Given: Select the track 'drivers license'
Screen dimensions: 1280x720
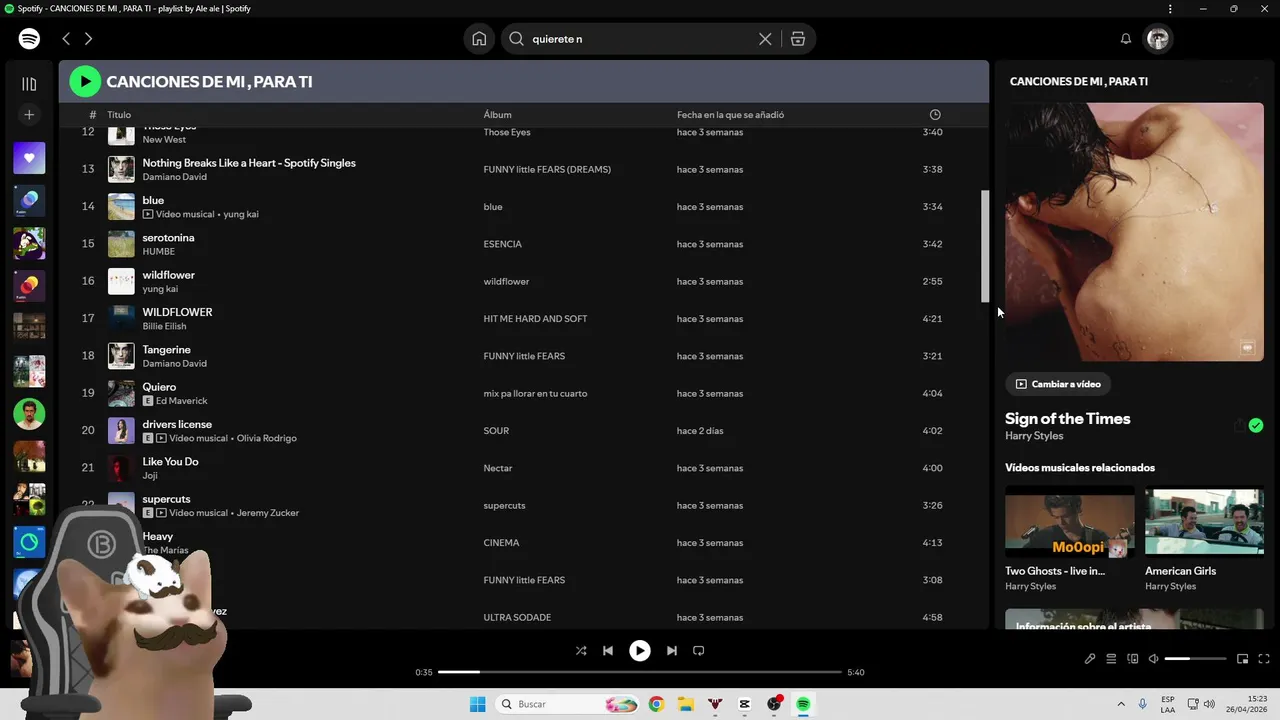Looking at the screenshot, I should click(x=177, y=424).
